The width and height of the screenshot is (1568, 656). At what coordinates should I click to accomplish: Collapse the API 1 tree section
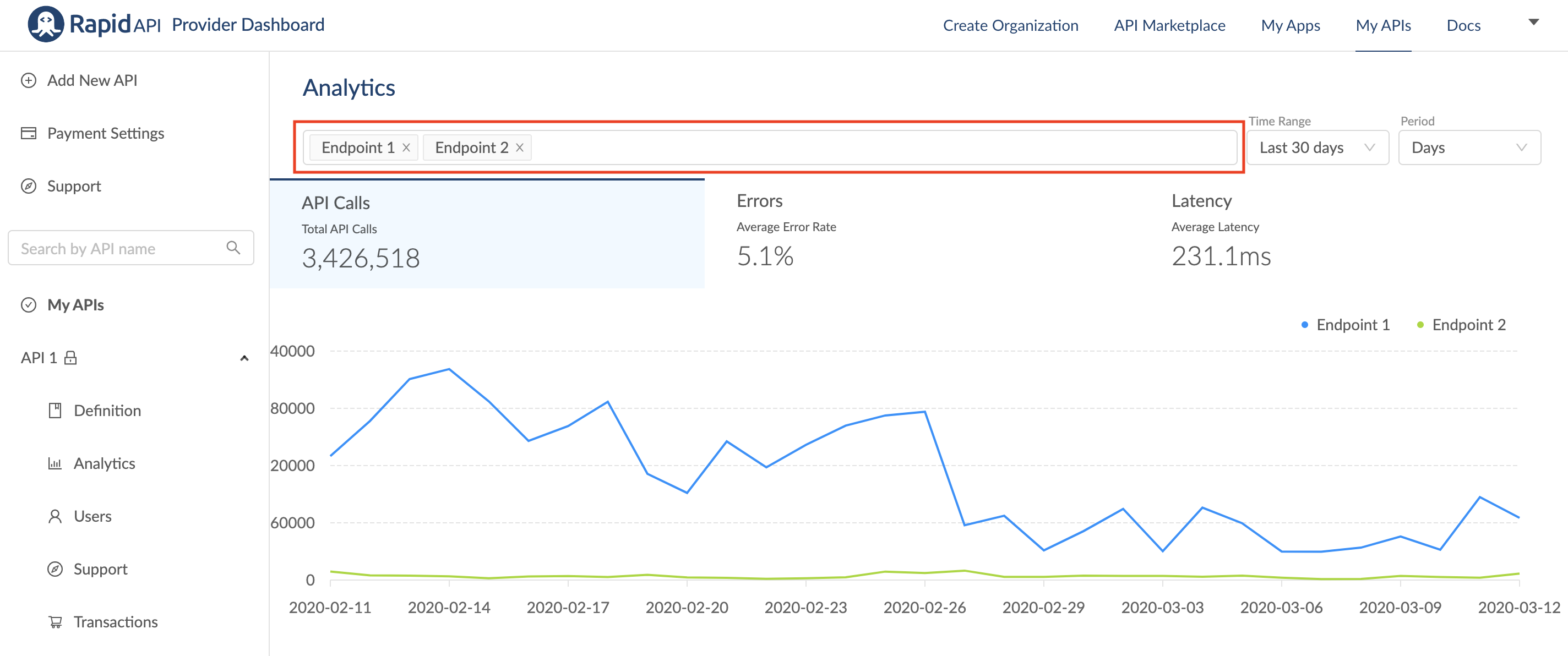tap(244, 358)
